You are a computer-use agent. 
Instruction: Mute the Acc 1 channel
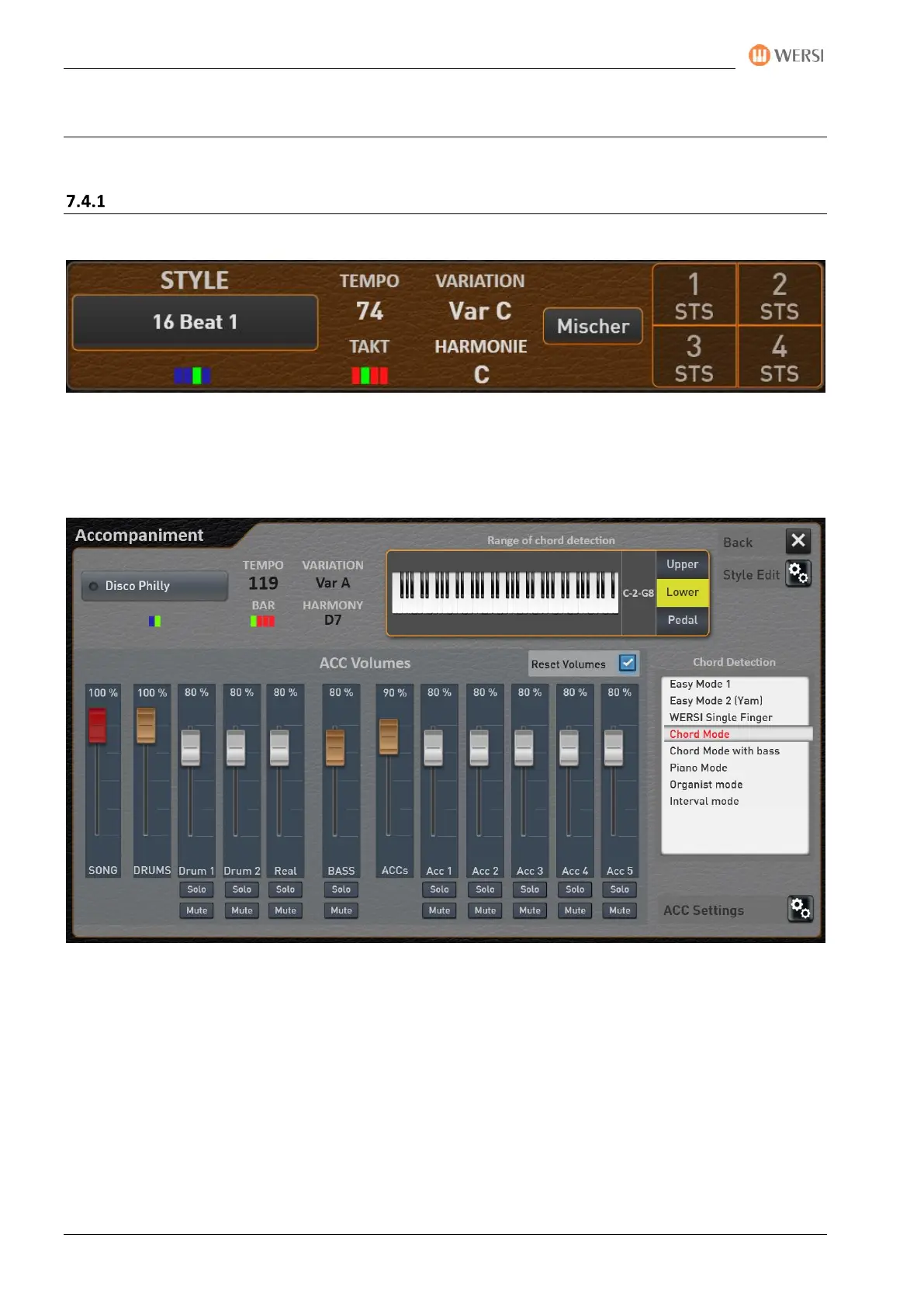point(440,910)
